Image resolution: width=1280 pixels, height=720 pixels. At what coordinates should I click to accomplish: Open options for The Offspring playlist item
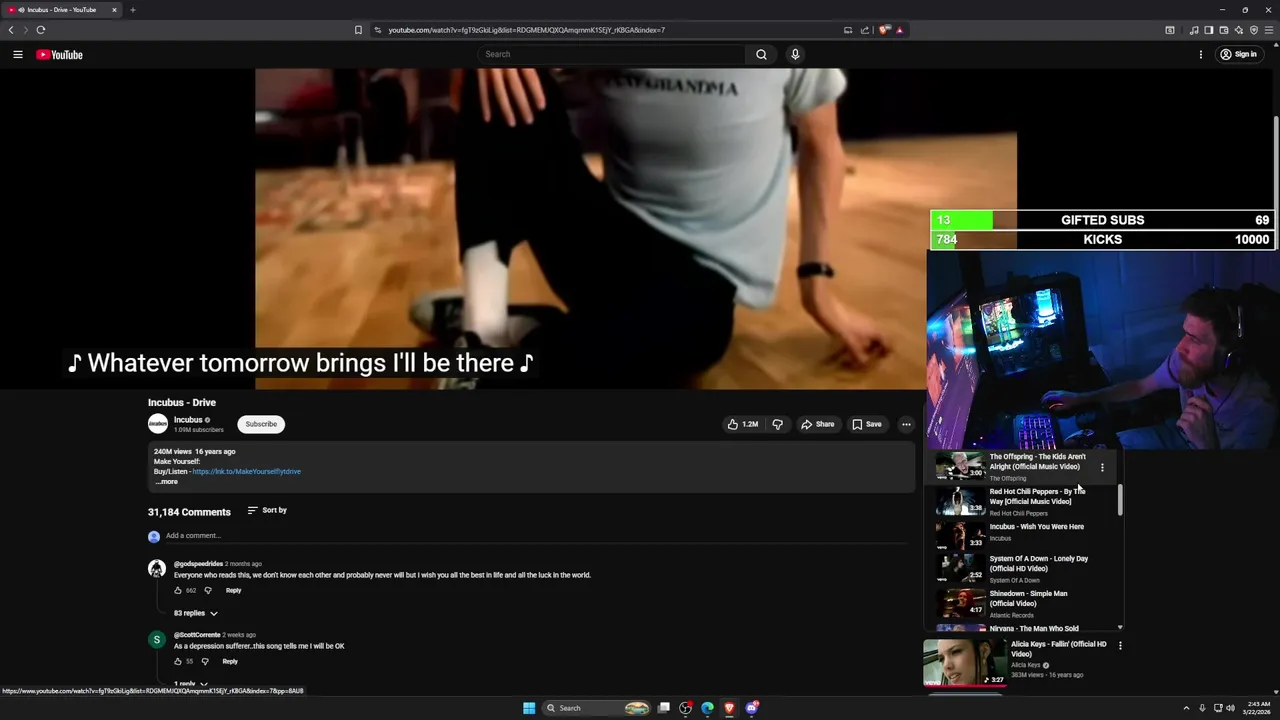point(1102,467)
